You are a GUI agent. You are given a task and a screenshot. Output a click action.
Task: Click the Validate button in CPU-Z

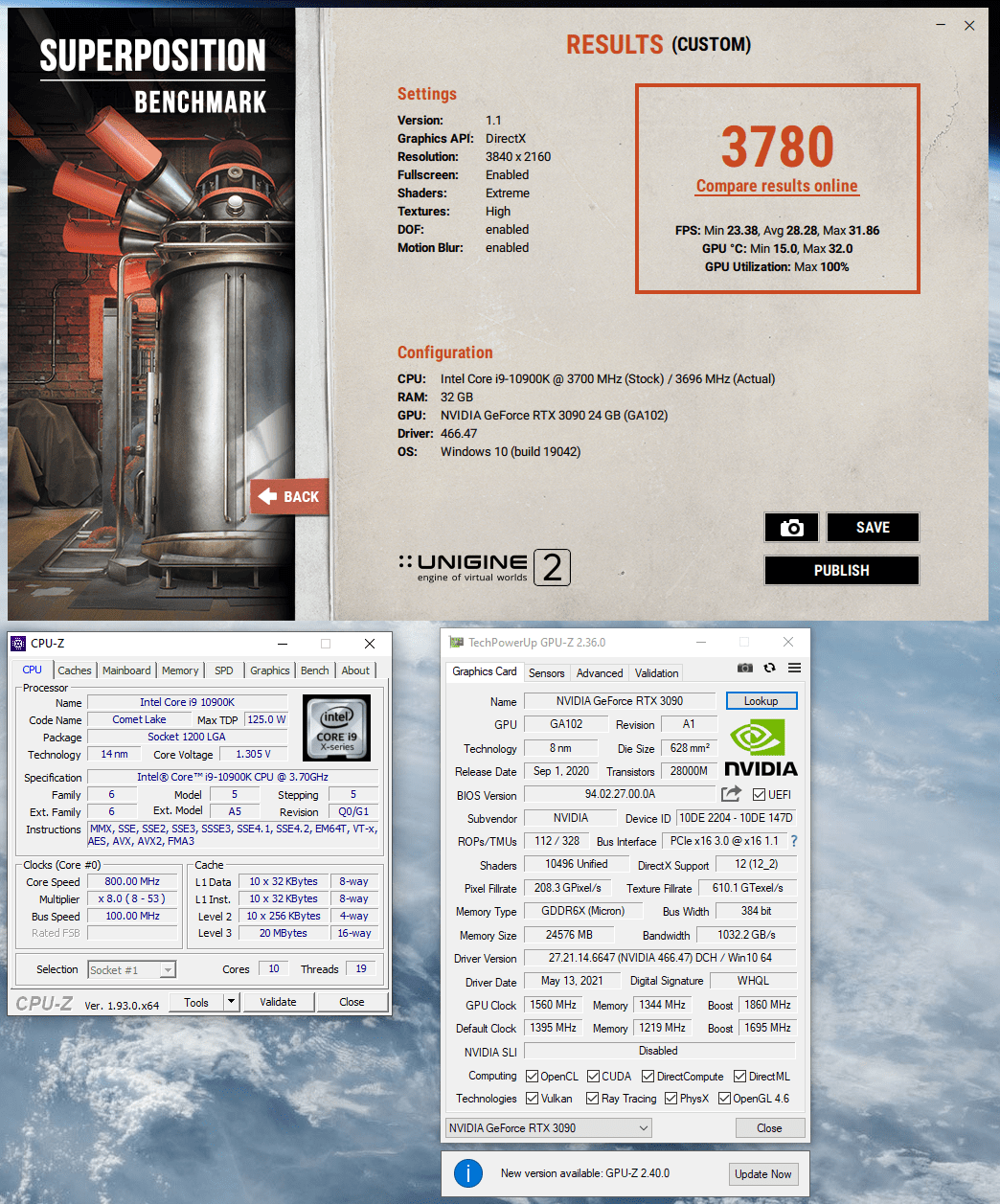(x=278, y=1002)
